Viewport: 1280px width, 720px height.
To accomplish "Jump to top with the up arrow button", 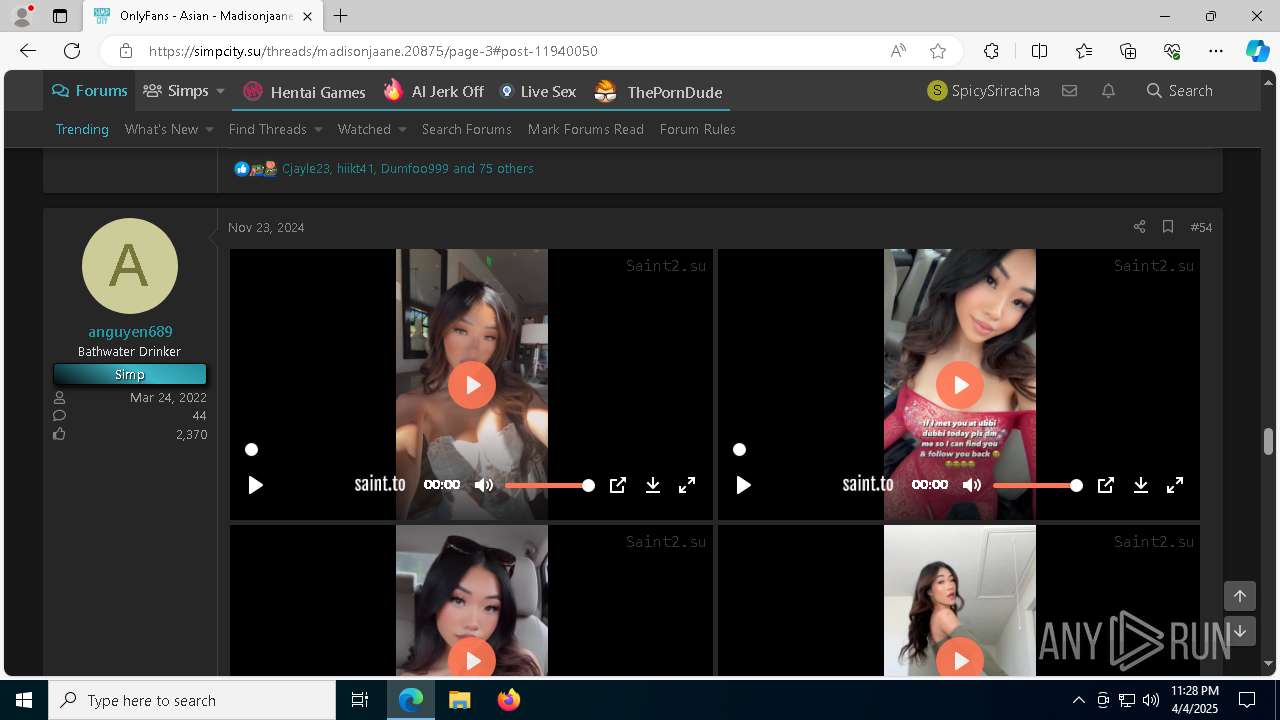I will [1240, 596].
